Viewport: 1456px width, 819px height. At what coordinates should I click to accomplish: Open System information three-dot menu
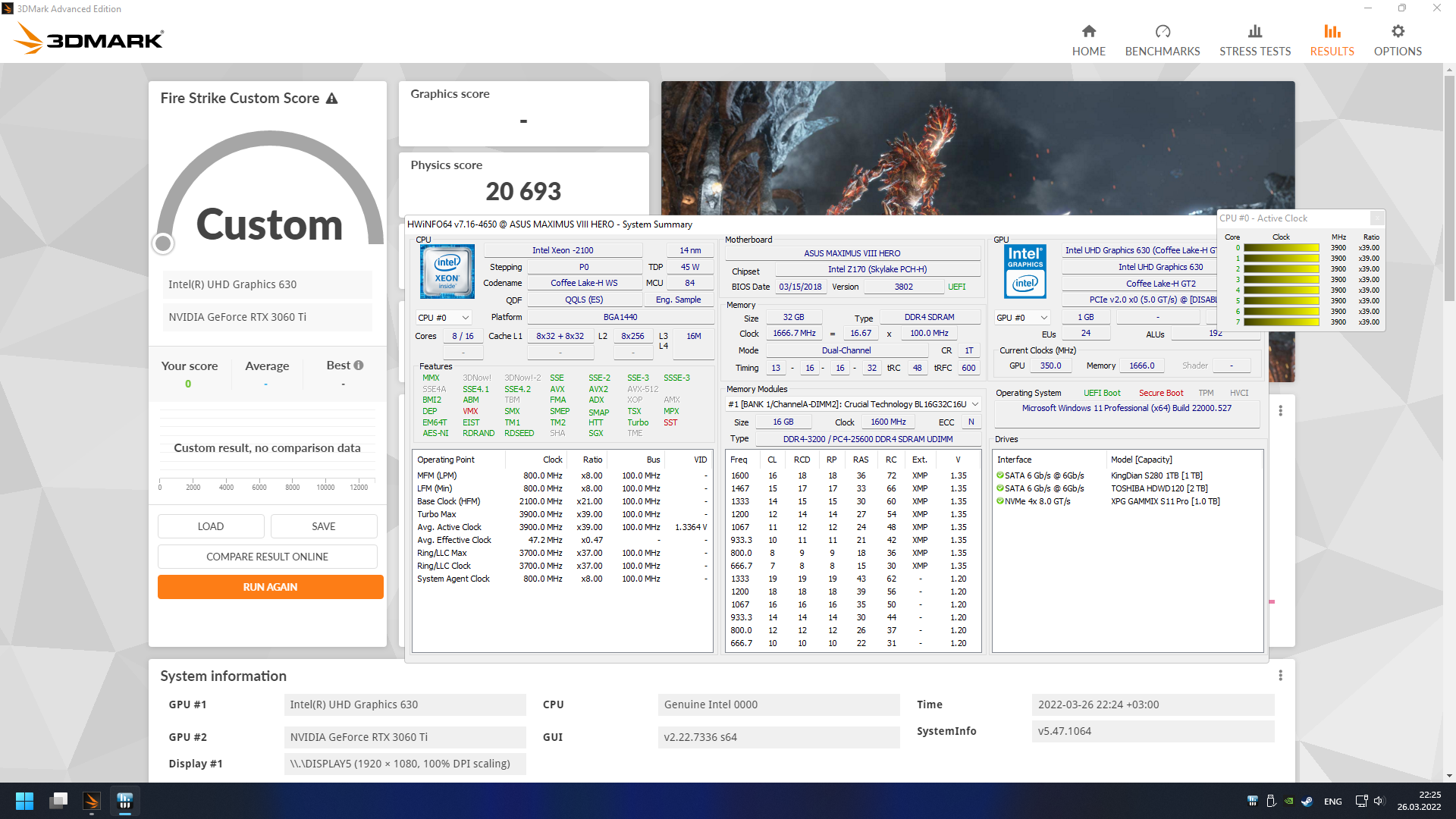(1280, 676)
